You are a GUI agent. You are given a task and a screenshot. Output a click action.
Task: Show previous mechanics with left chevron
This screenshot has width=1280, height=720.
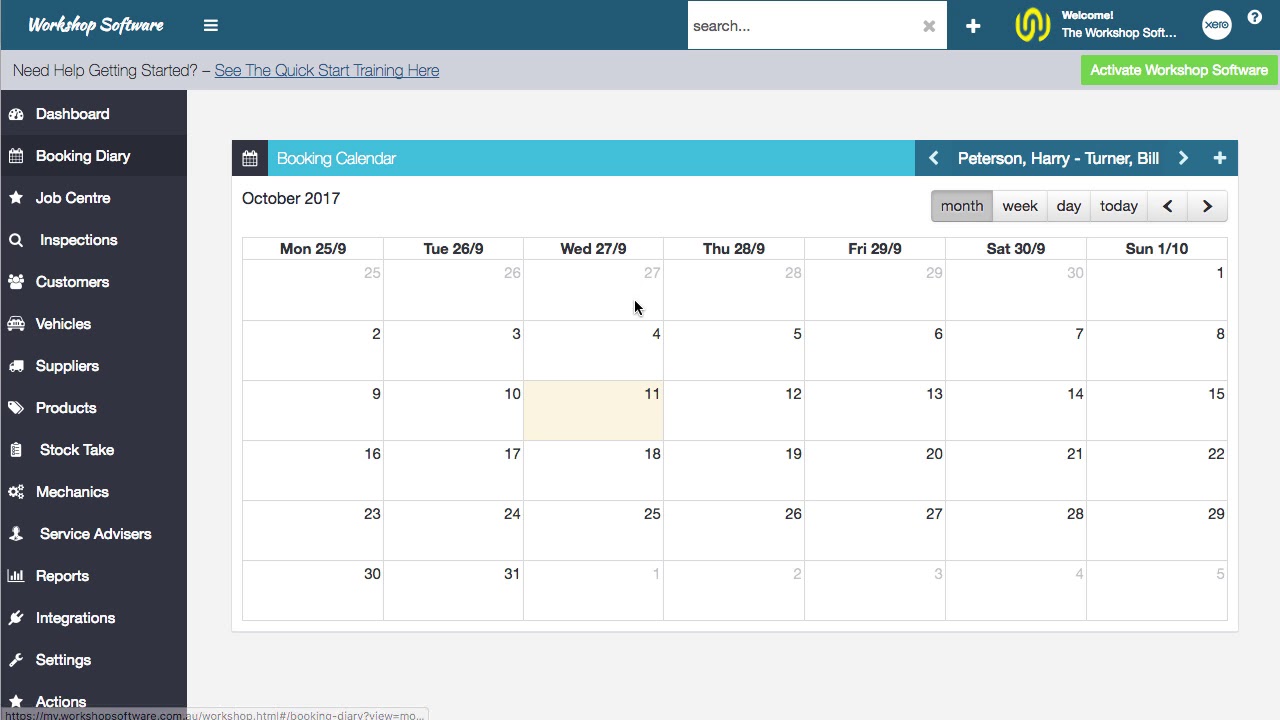tap(933, 158)
